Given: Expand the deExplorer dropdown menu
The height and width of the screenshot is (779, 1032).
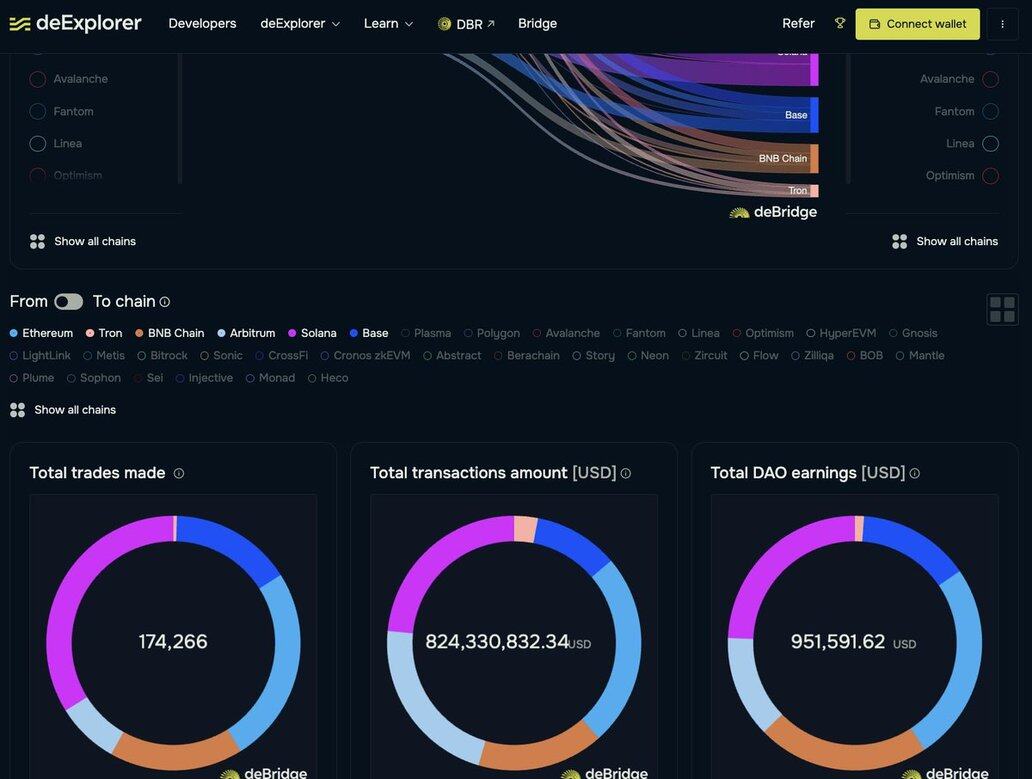Looking at the screenshot, I should point(300,24).
